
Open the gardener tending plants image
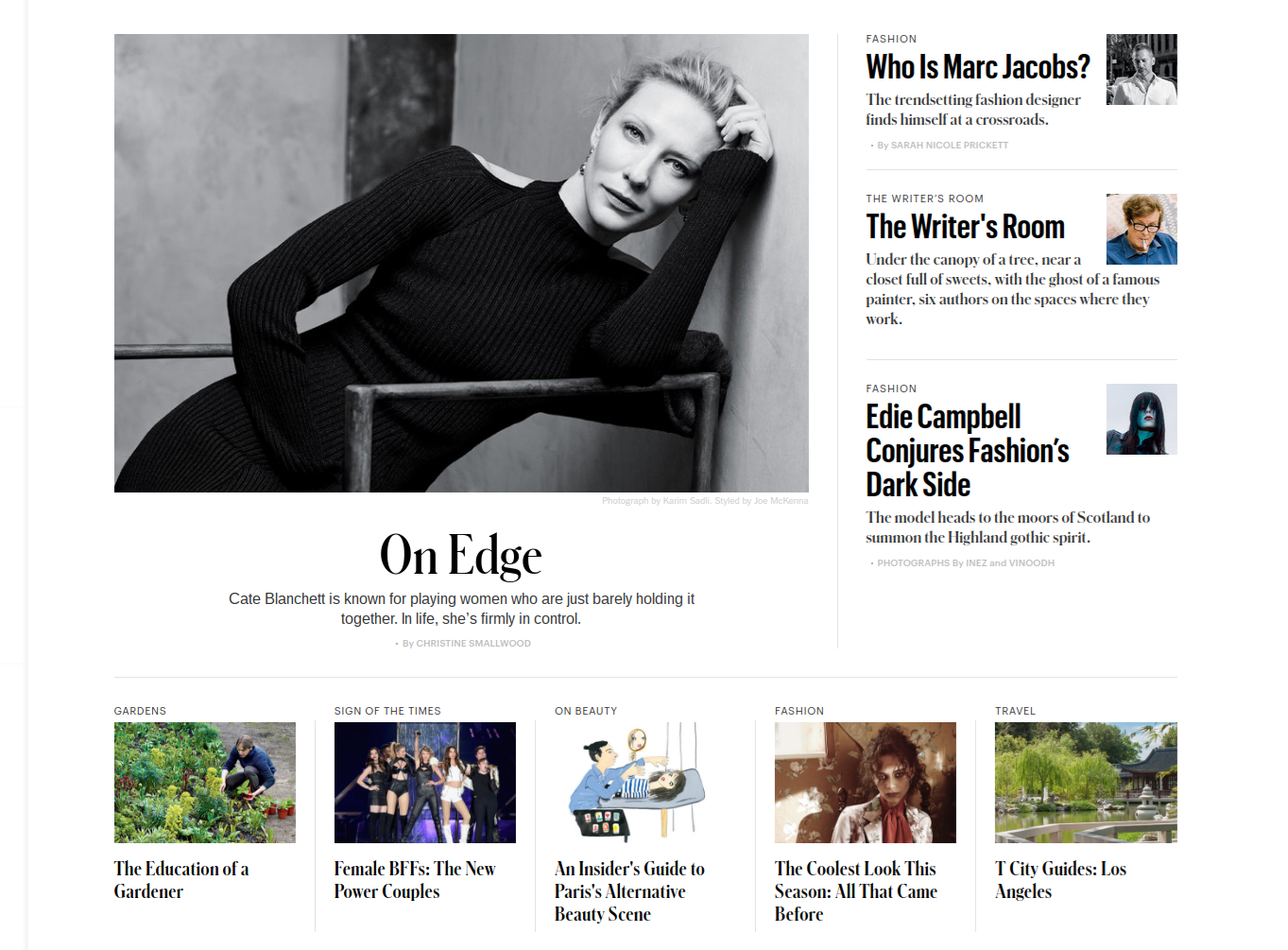205,783
